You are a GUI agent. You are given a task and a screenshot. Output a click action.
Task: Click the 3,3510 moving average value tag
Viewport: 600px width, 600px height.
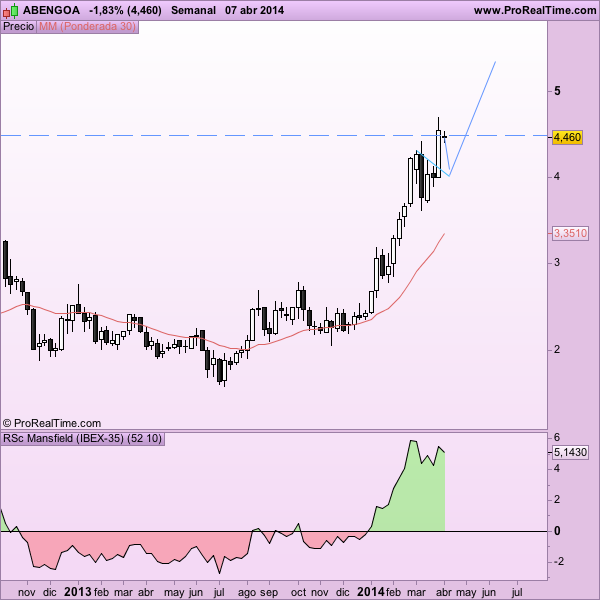pos(570,233)
